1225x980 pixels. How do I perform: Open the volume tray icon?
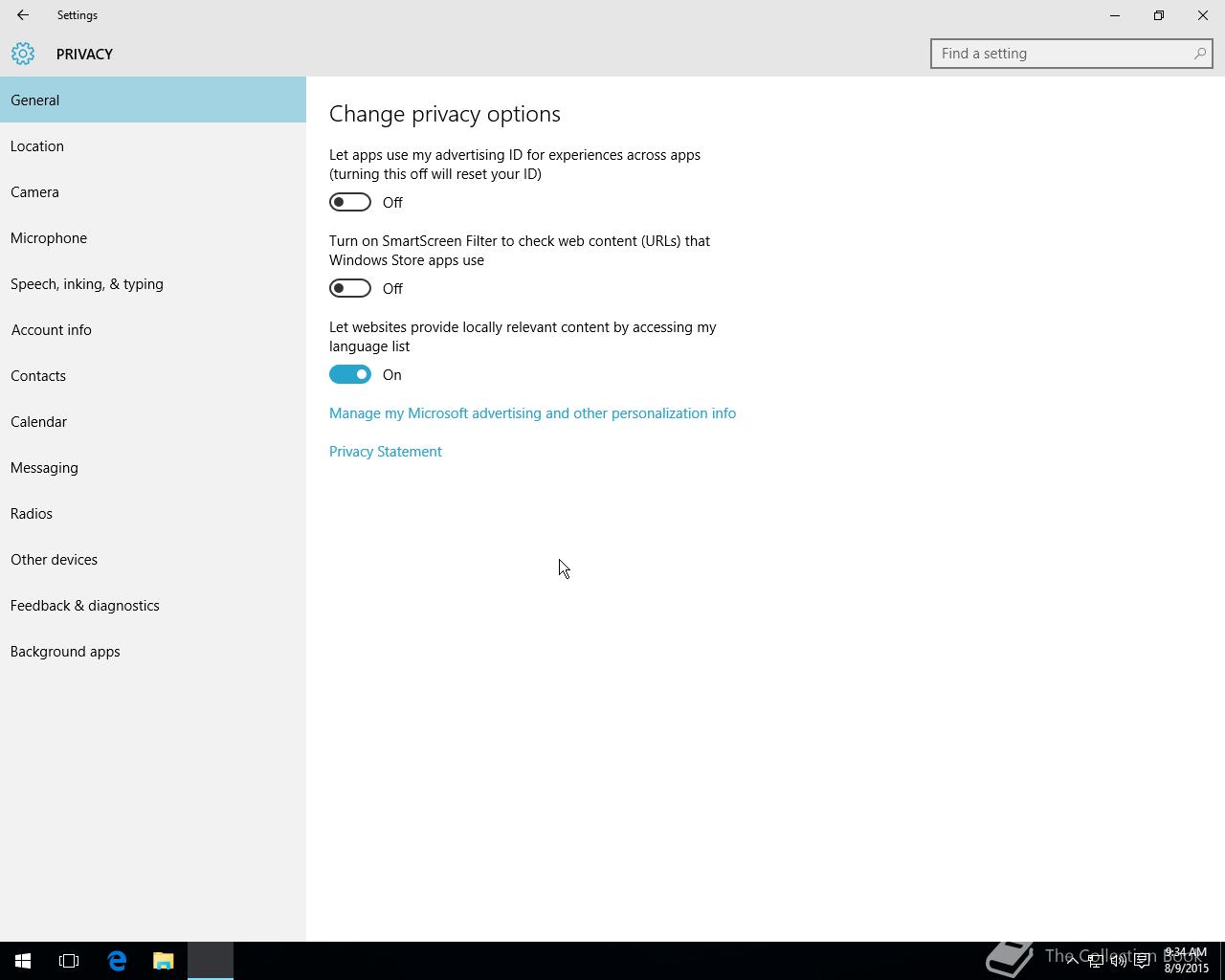point(1118,961)
